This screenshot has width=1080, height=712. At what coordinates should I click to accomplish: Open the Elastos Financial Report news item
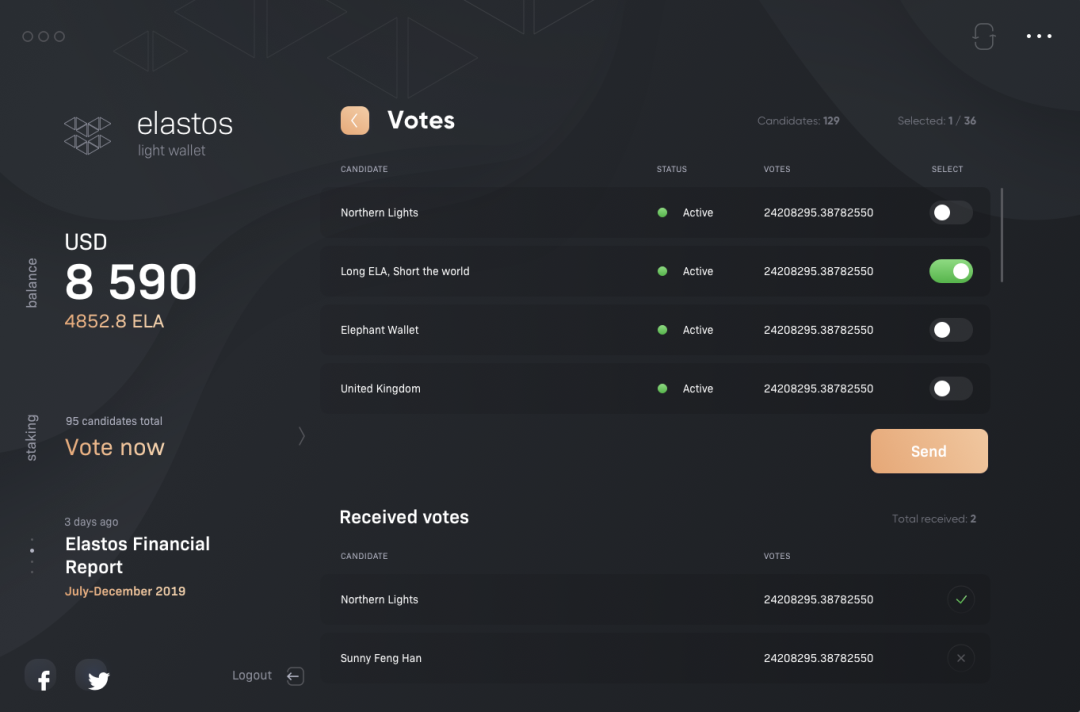pos(137,555)
